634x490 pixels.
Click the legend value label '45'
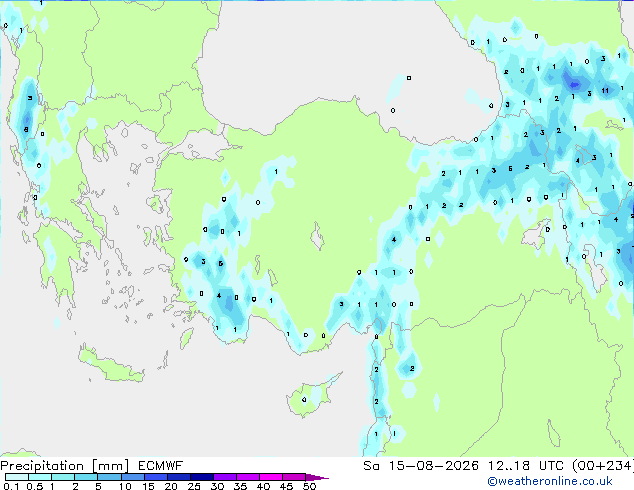(x=286, y=486)
